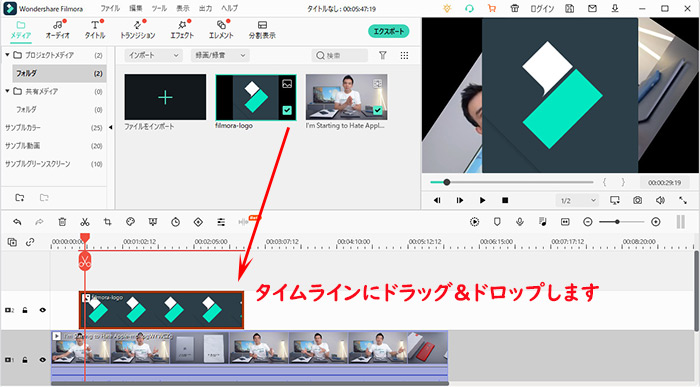Click the crop icon in timeline toolbar
This screenshot has height=387, width=700.
(108, 222)
